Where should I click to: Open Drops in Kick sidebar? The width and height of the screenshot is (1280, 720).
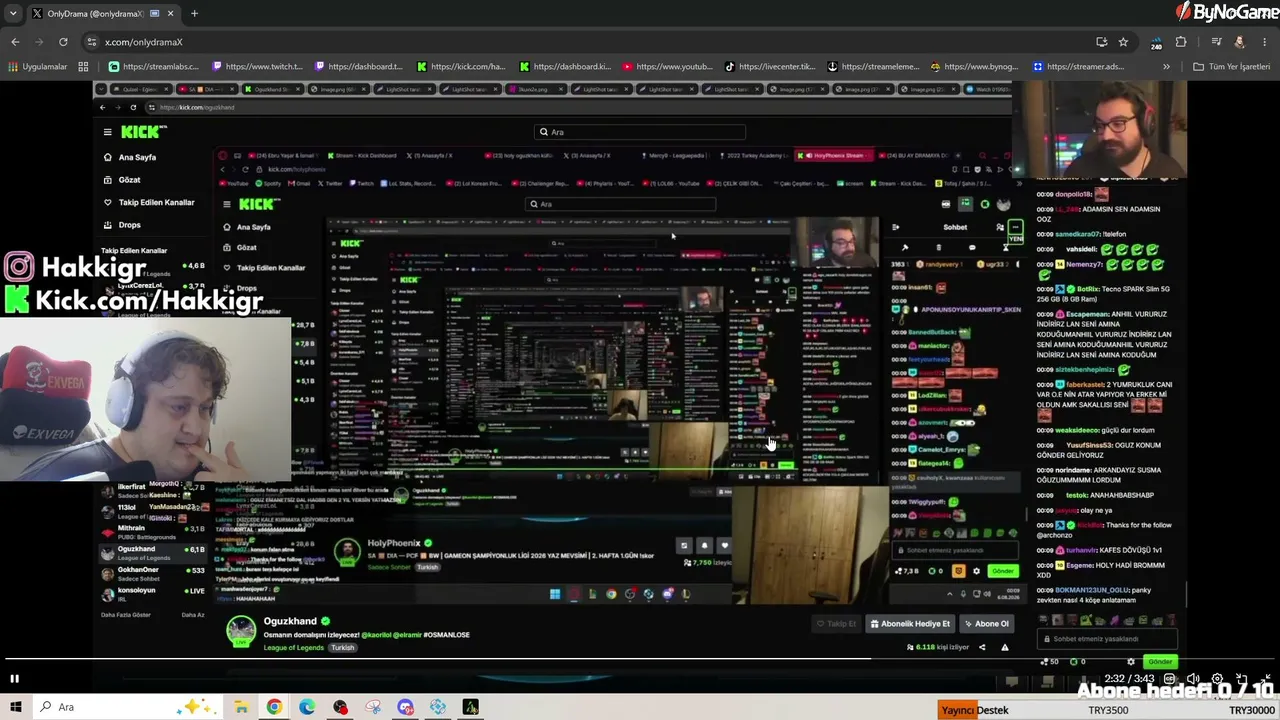pyautogui.click(x=122, y=225)
